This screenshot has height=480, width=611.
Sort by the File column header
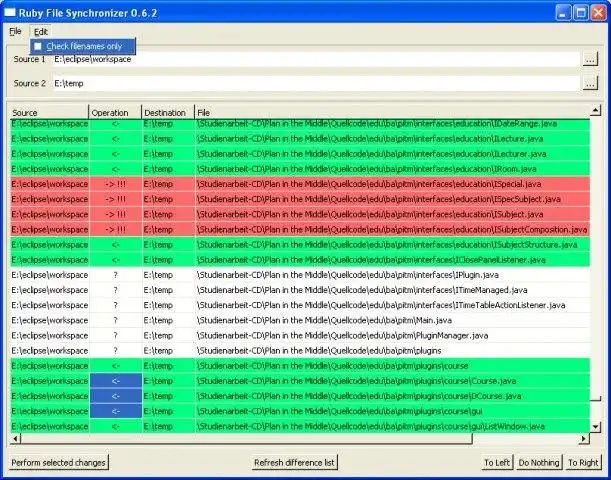click(392, 113)
